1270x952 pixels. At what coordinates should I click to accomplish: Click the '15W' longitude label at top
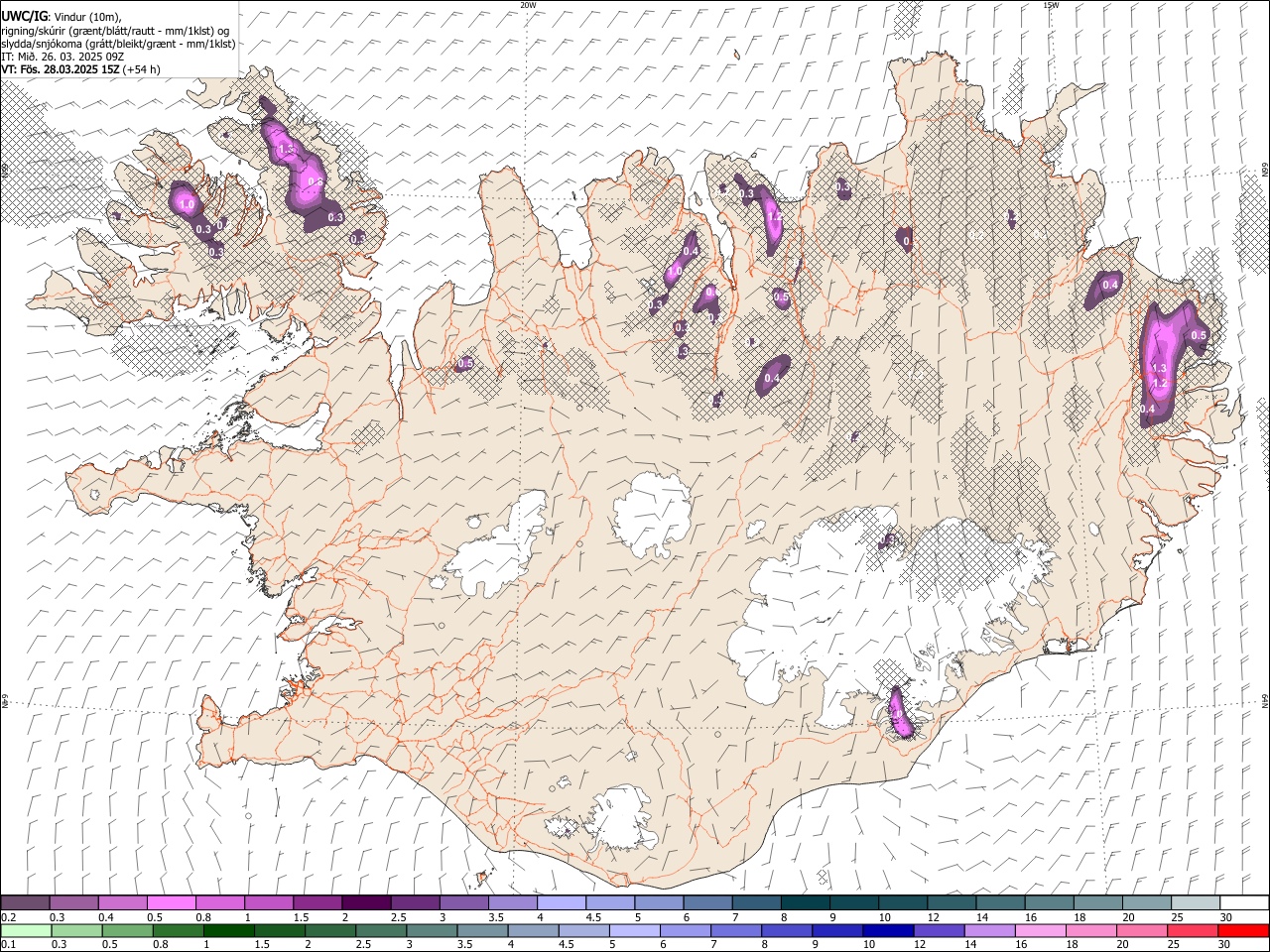point(1051,5)
